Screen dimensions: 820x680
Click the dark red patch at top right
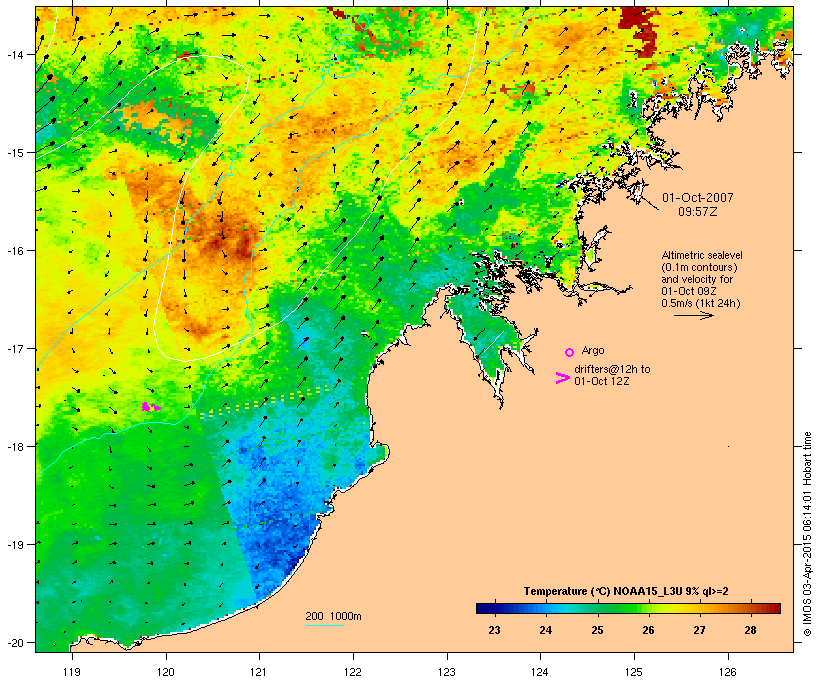(x=637, y=30)
